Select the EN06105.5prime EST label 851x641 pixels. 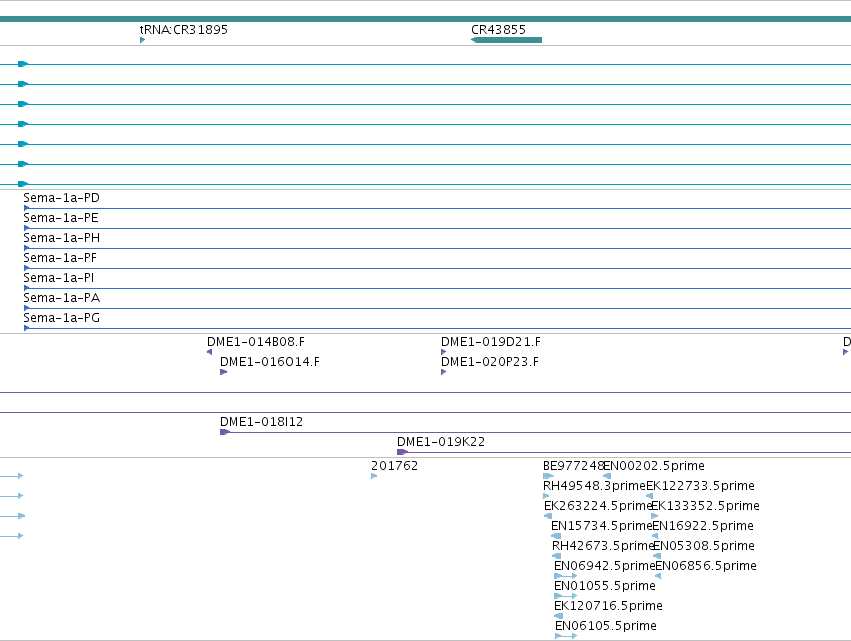[x=606, y=627]
